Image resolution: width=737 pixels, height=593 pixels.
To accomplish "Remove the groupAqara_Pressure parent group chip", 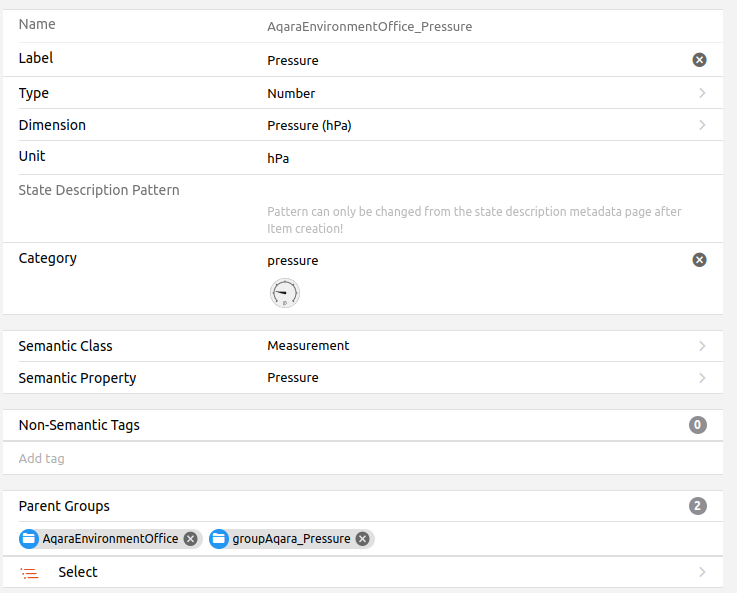I will (362, 539).
